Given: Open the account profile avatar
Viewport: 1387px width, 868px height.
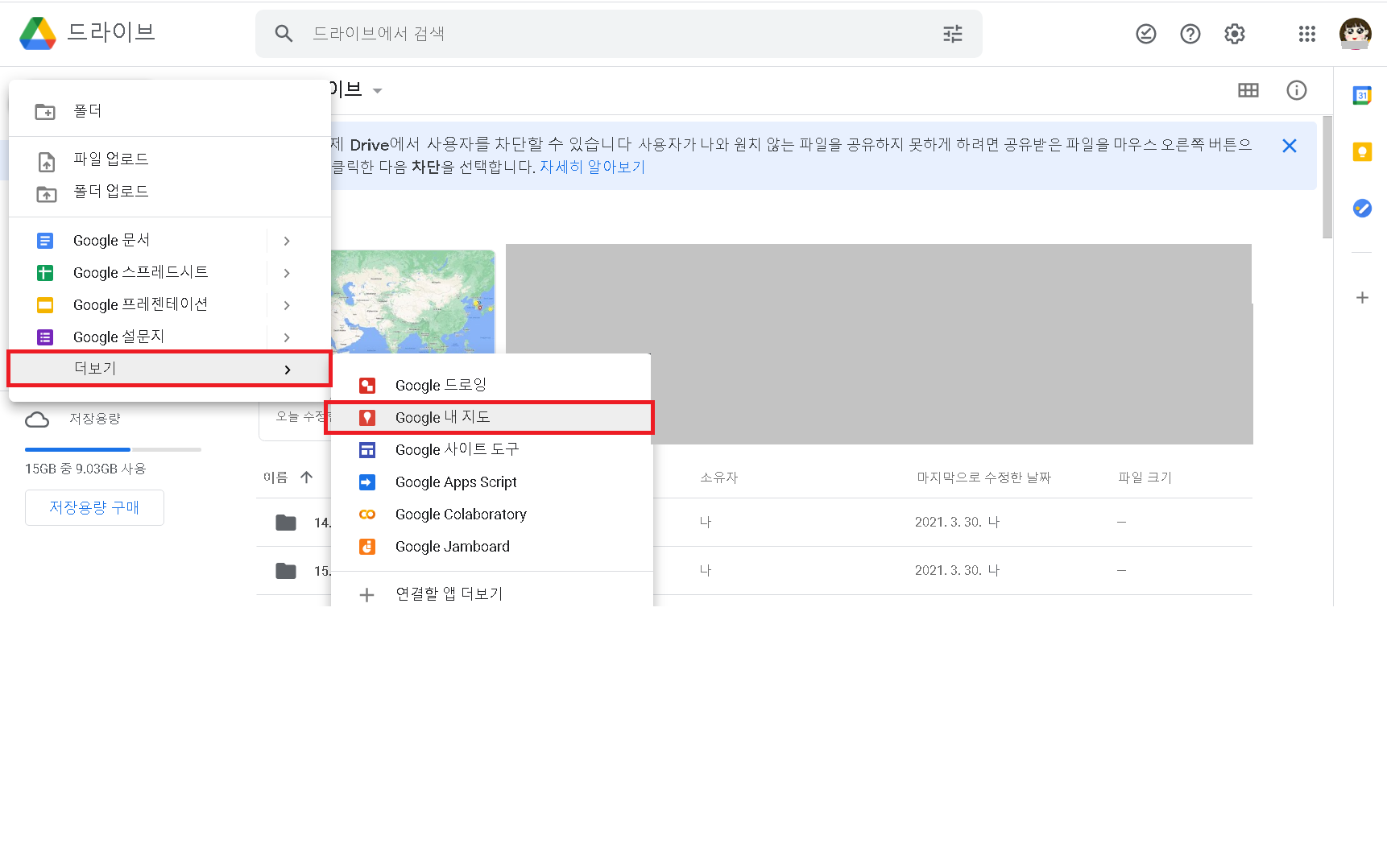Looking at the screenshot, I should click(1355, 34).
